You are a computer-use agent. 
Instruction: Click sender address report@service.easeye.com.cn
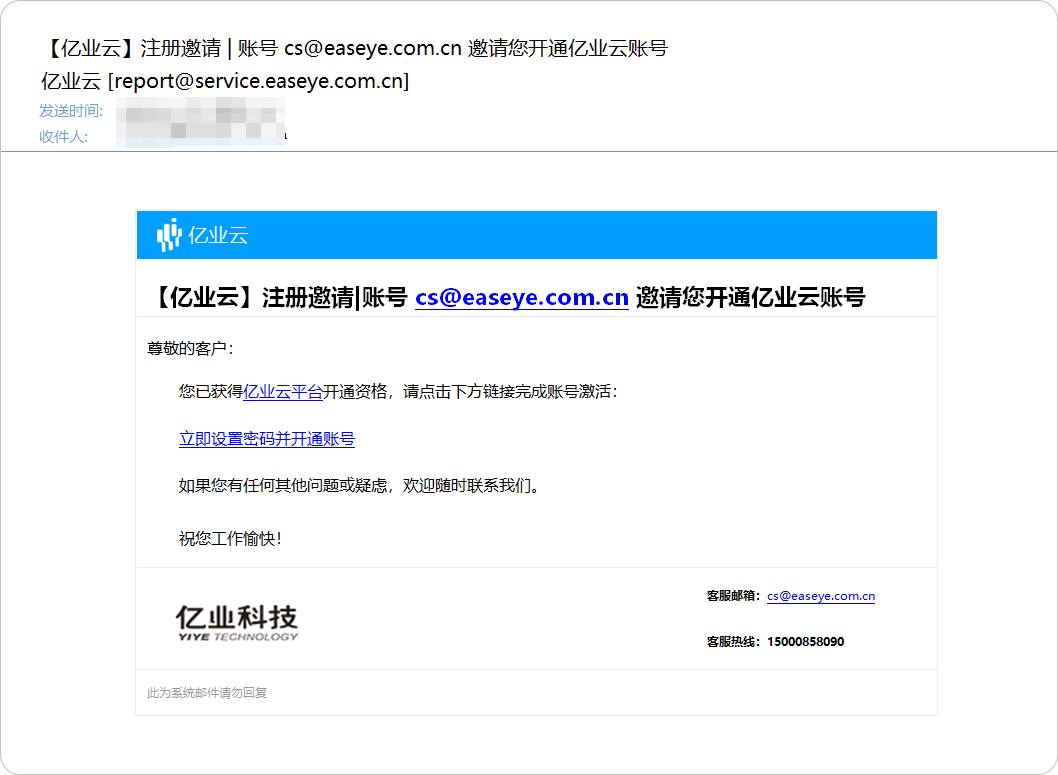(x=258, y=81)
